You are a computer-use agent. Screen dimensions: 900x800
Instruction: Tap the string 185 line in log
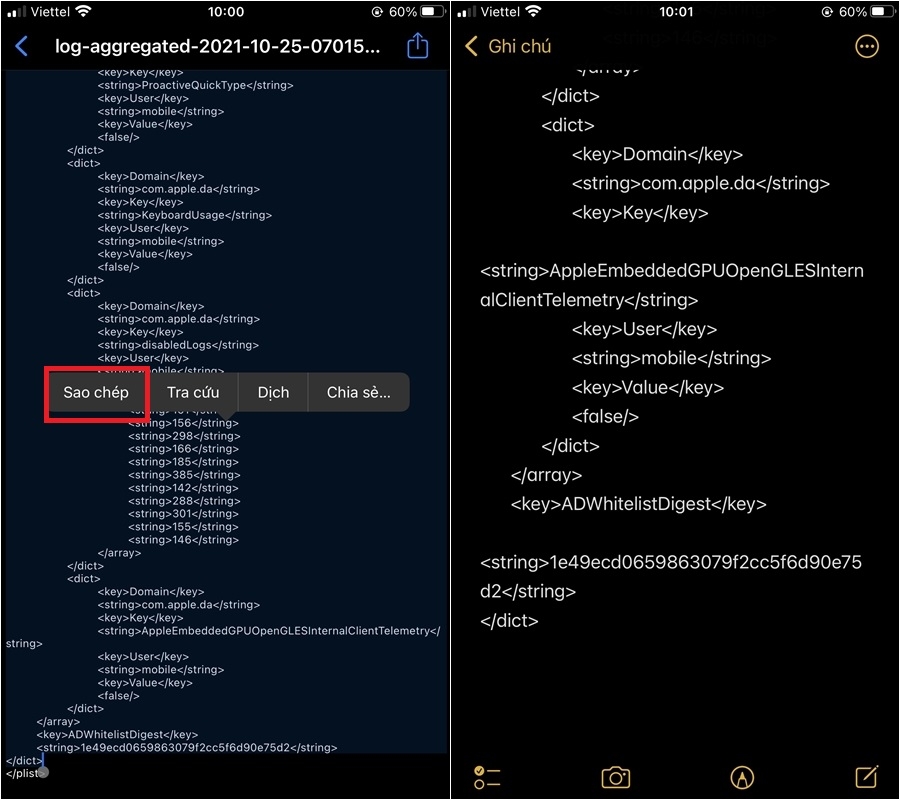183,462
